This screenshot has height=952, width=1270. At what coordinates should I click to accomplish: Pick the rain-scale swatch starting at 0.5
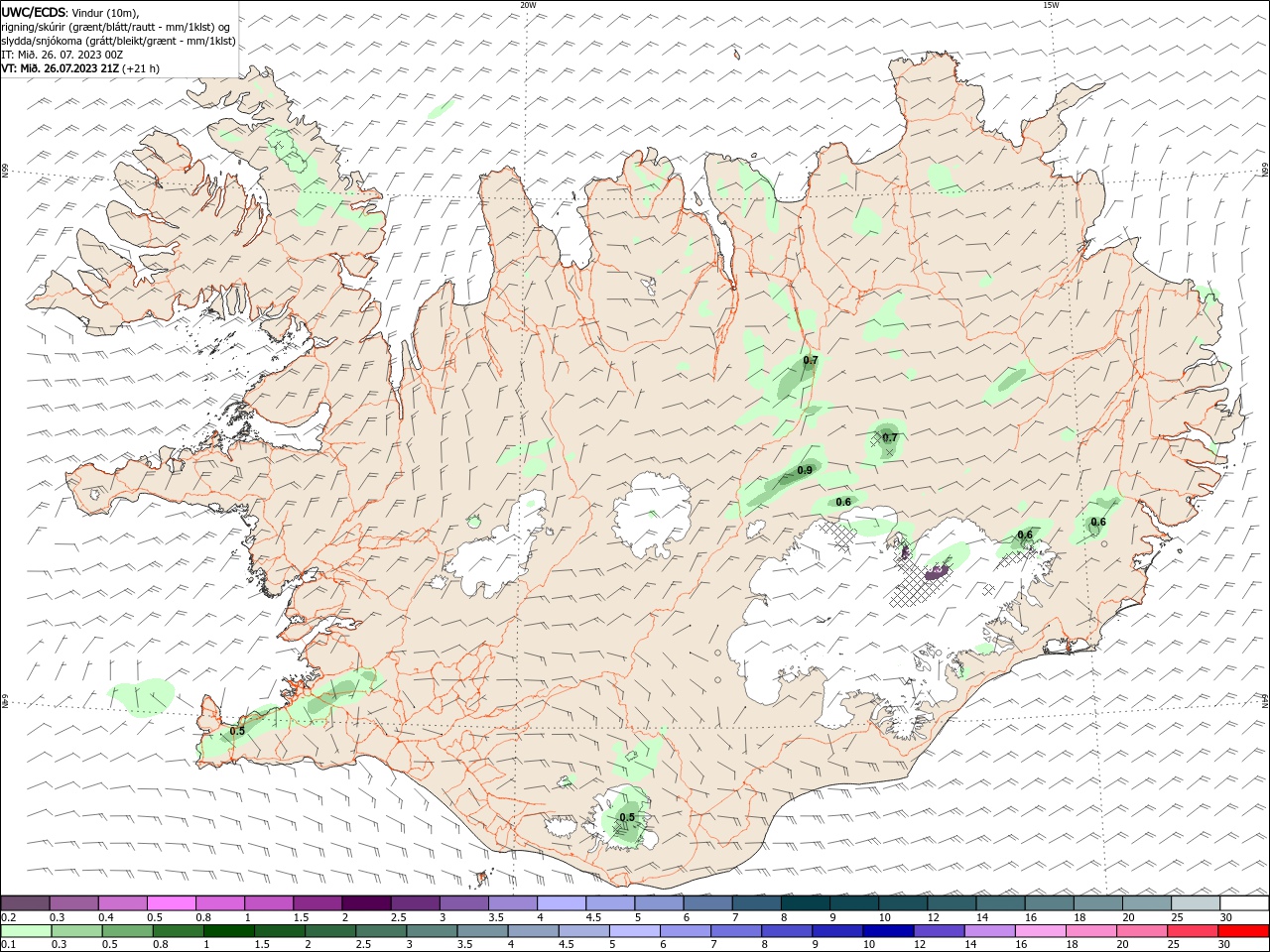click(x=128, y=931)
